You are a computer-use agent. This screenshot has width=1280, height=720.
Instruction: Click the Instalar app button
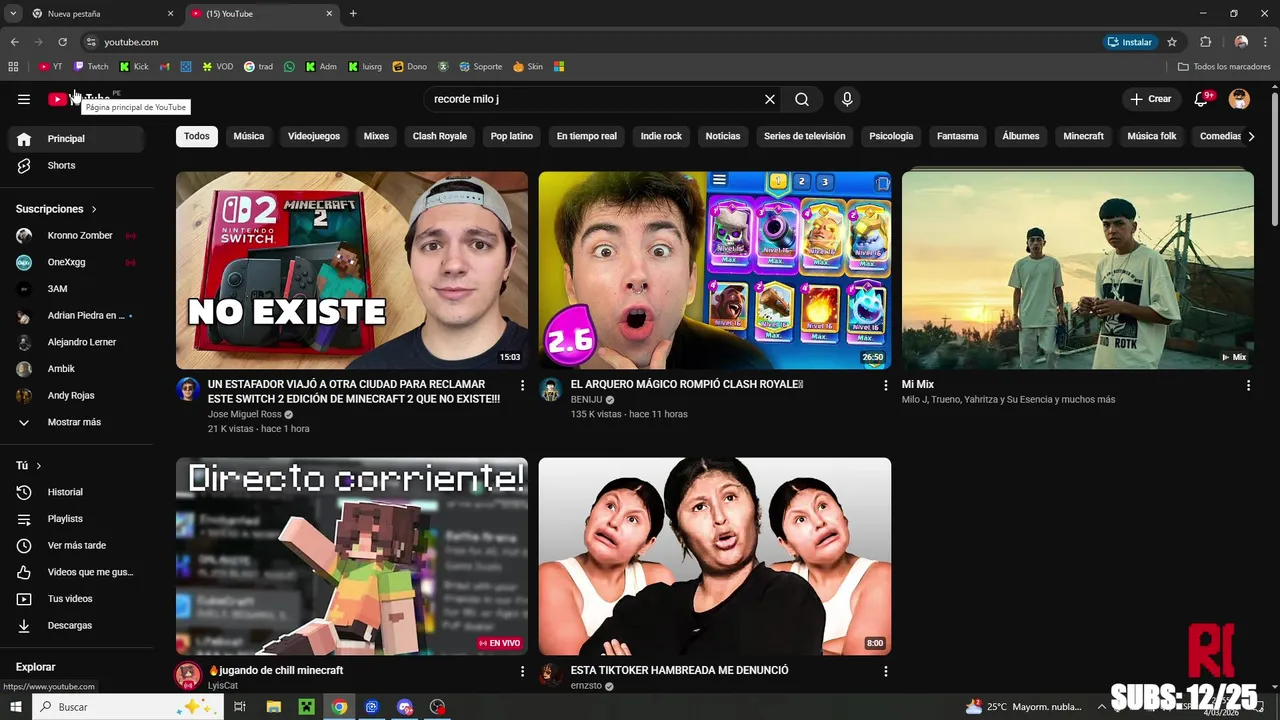point(1130,42)
